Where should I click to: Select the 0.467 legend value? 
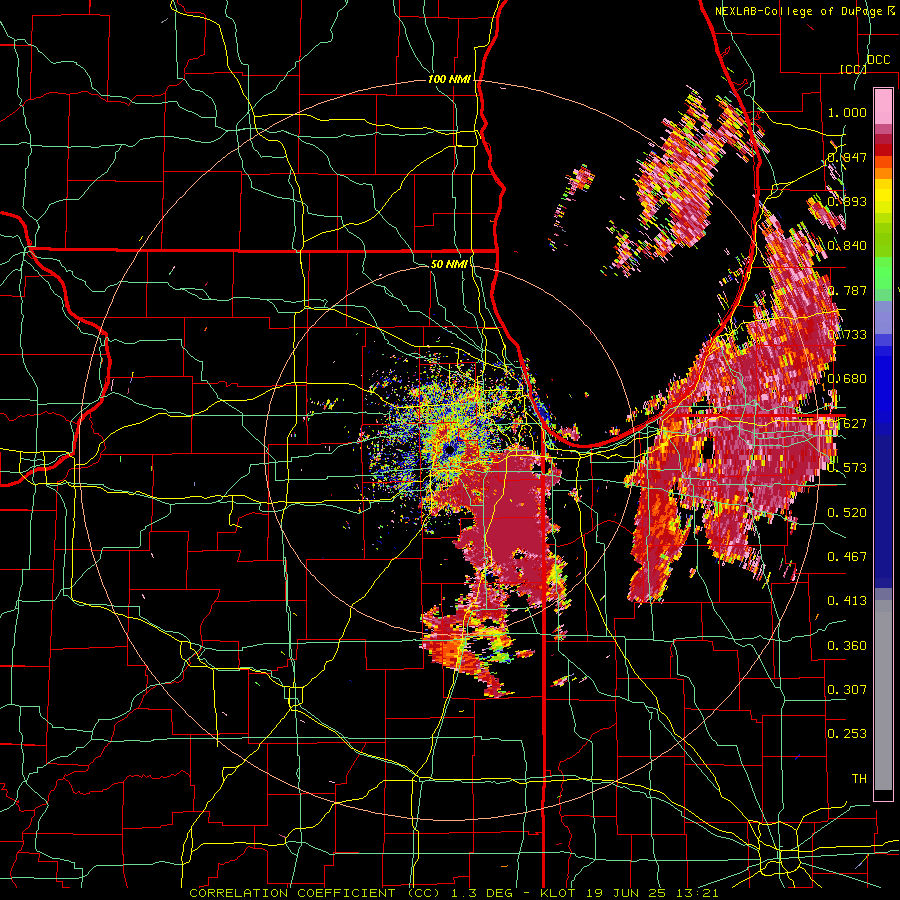coord(847,556)
